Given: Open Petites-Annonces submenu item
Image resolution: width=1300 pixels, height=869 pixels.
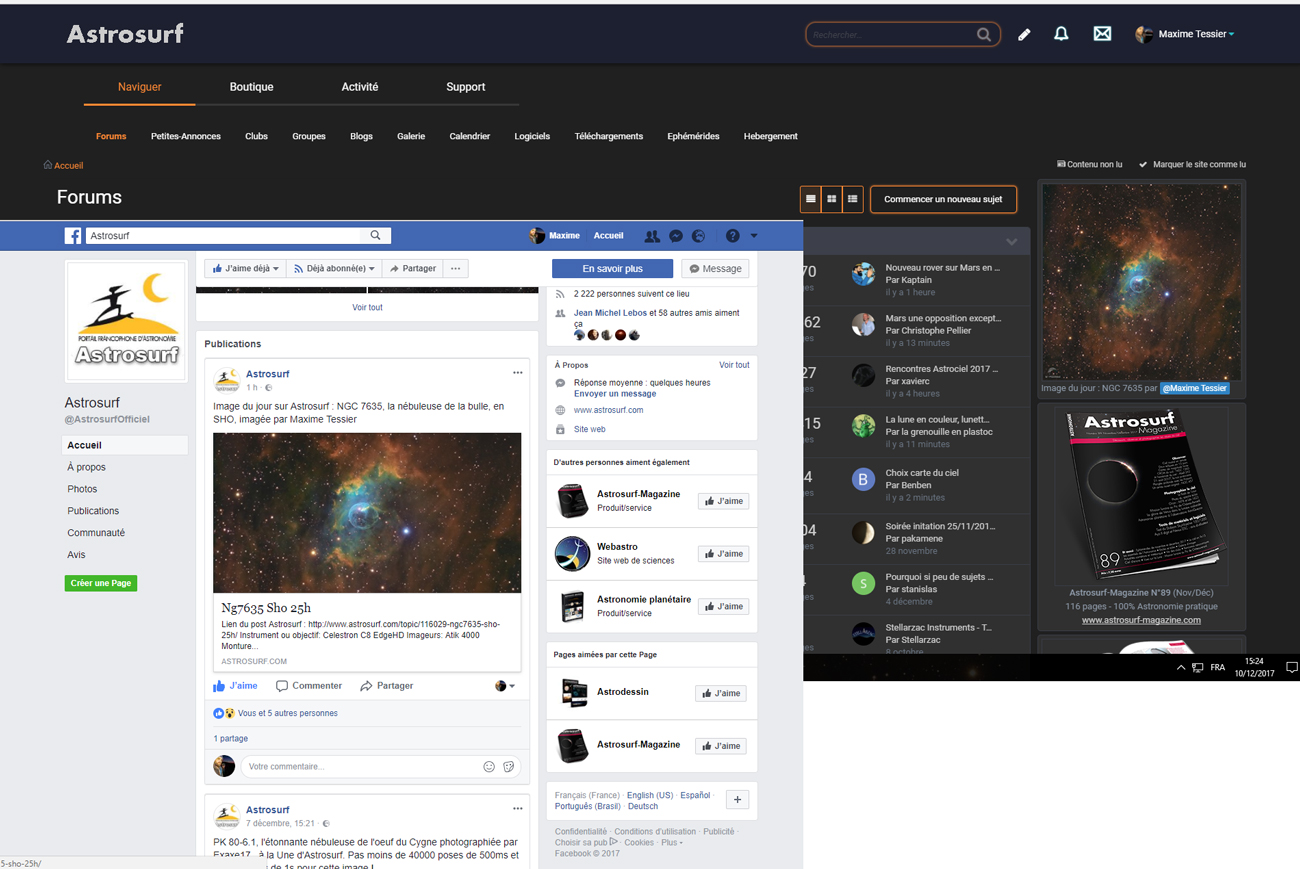Looking at the screenshot, I should pyautogui.click(x=186, y=136).
